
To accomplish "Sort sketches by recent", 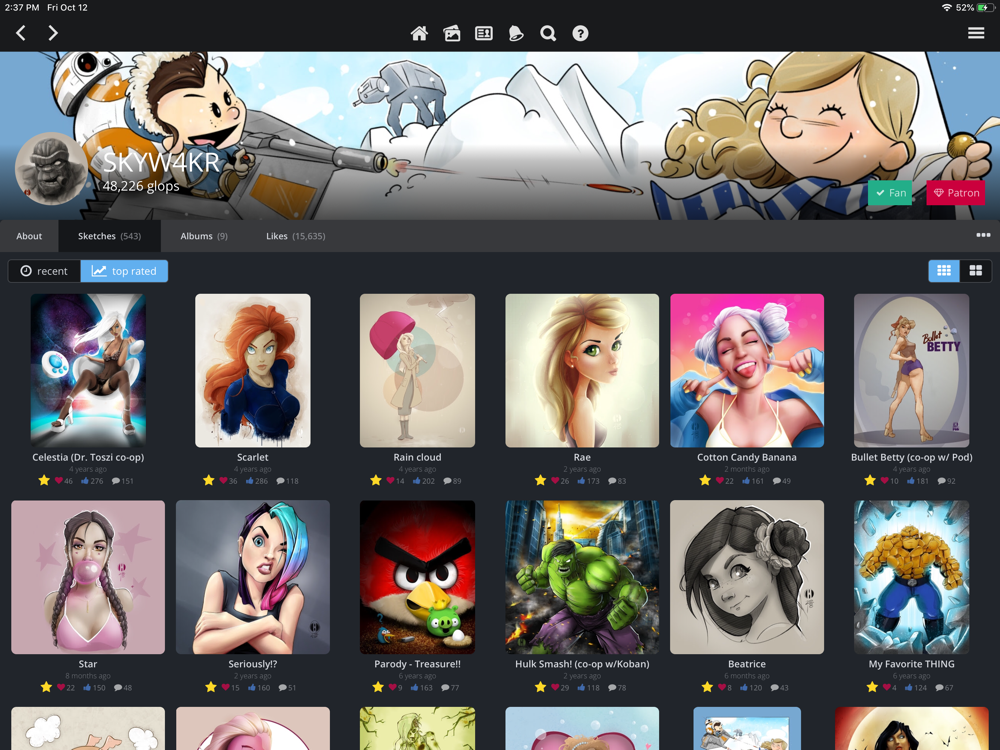I will pyautogui.click(x=44, y=271).
